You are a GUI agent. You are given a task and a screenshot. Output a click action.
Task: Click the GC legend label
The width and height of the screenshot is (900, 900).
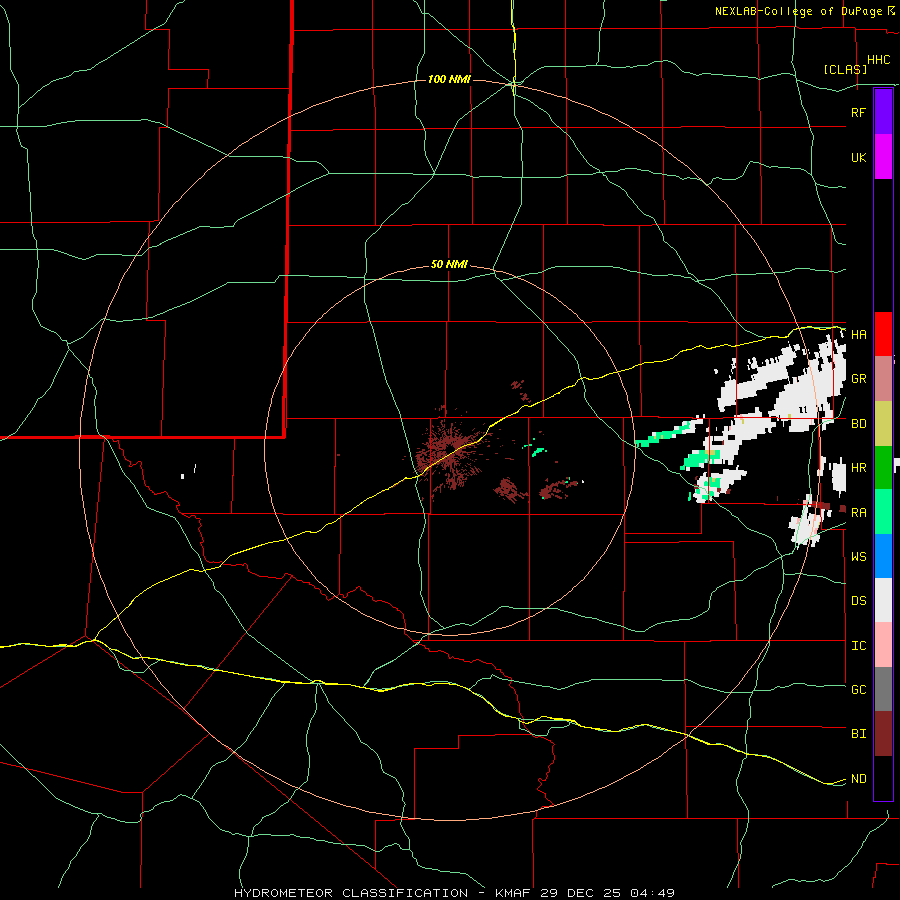(x=858, y=689)
